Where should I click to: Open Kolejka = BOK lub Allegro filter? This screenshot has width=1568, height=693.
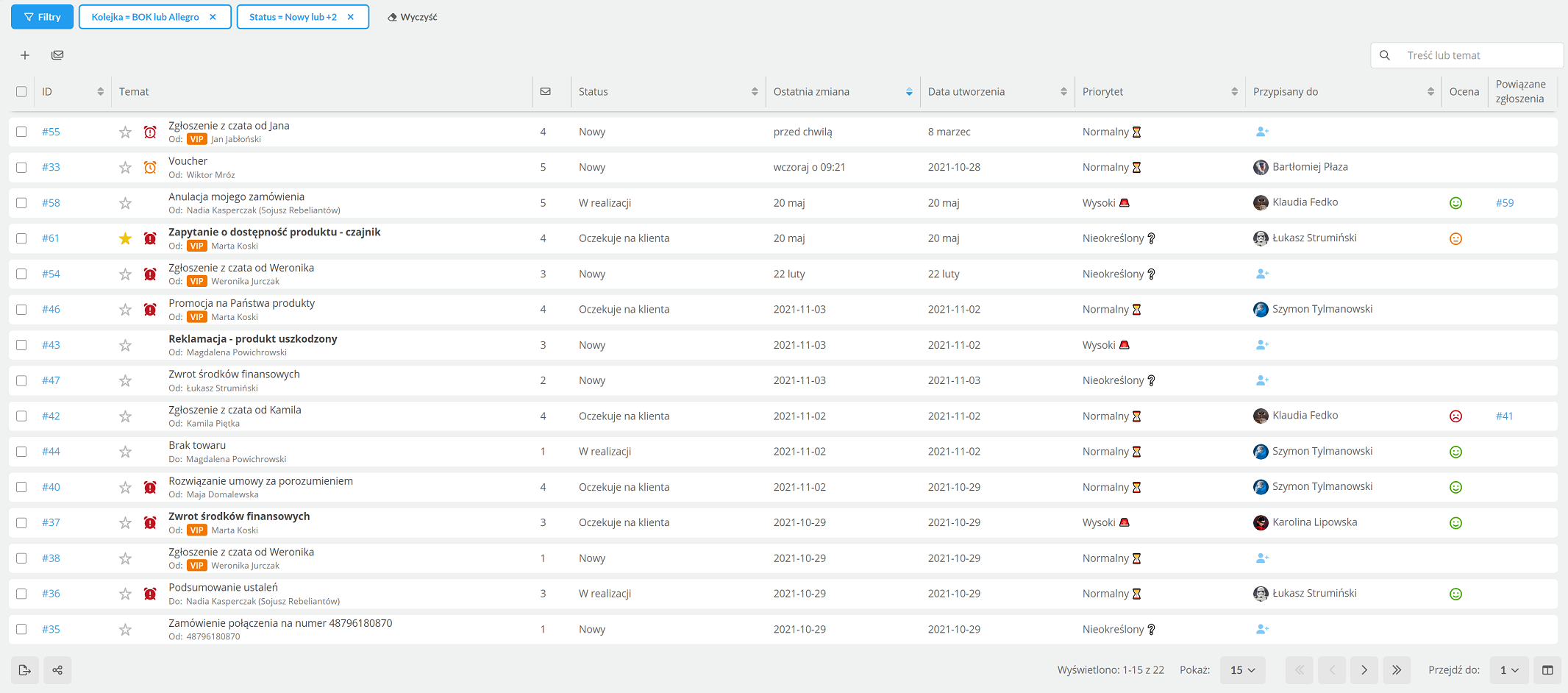tap(145, 17)
